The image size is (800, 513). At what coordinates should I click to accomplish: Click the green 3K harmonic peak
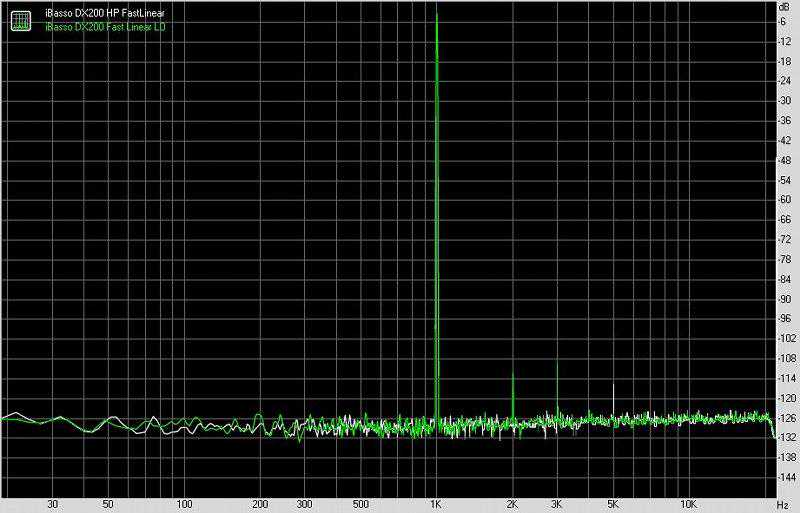coord(557,362)
